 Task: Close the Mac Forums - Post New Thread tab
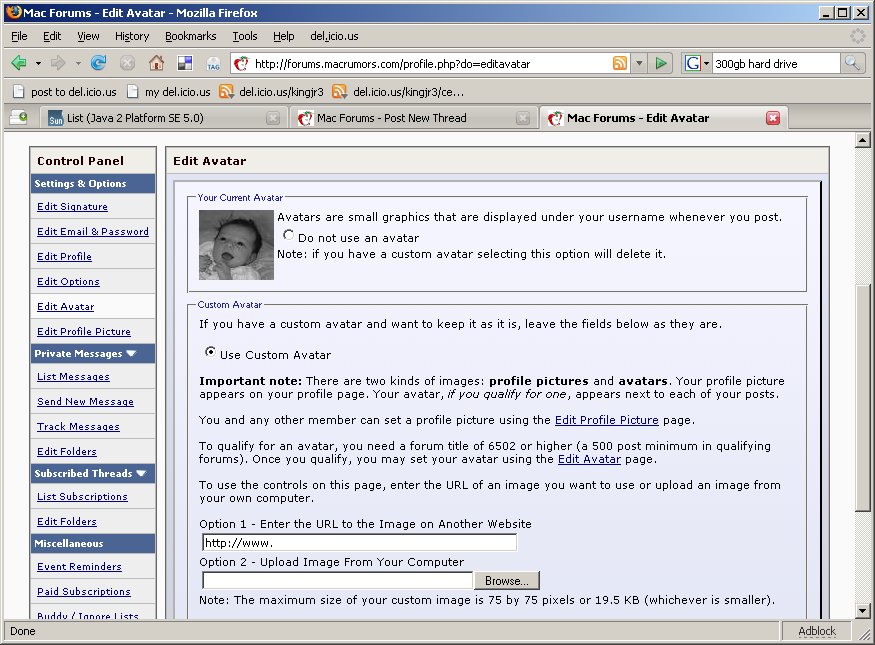coord(523,118)
